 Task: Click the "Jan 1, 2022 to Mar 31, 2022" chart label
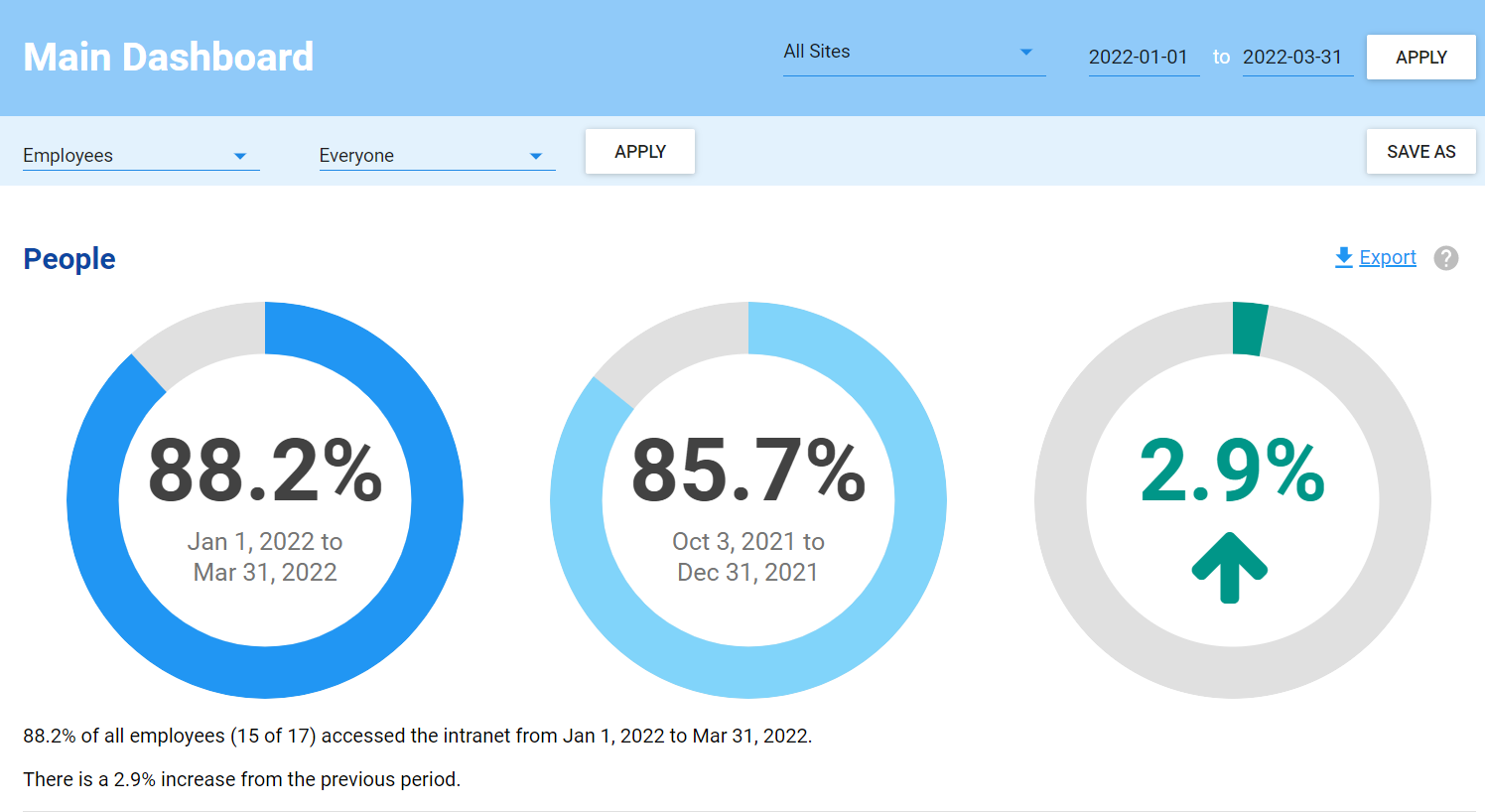click(265, 557)
